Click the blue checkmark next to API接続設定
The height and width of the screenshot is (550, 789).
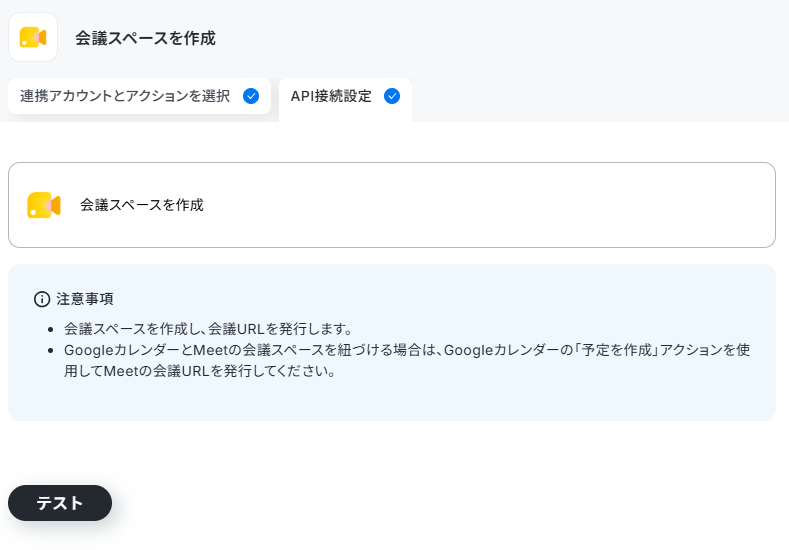(392, 96)
